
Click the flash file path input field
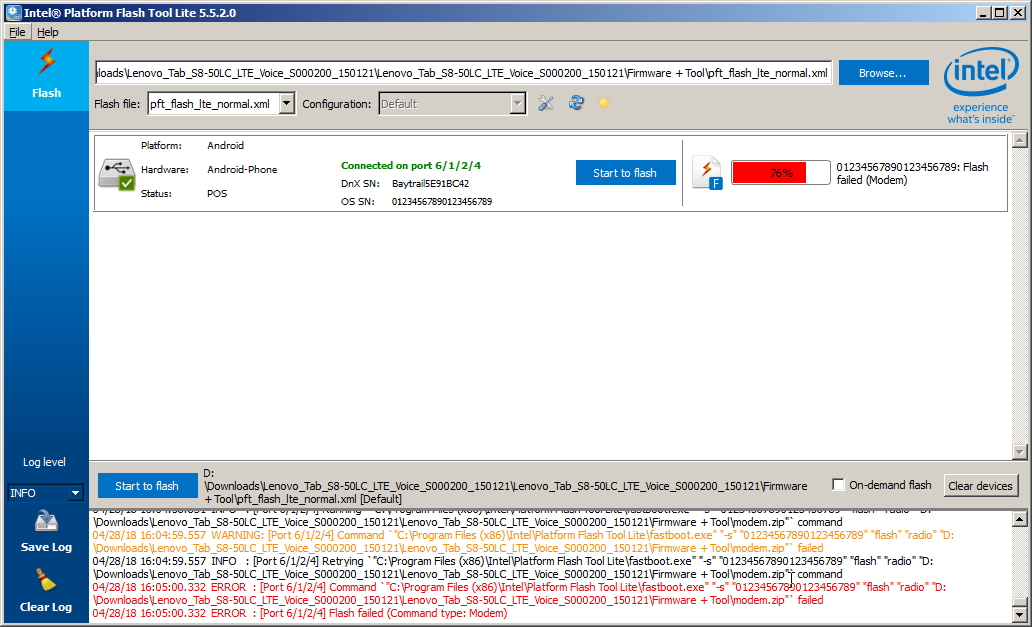[x=462, y=73]
